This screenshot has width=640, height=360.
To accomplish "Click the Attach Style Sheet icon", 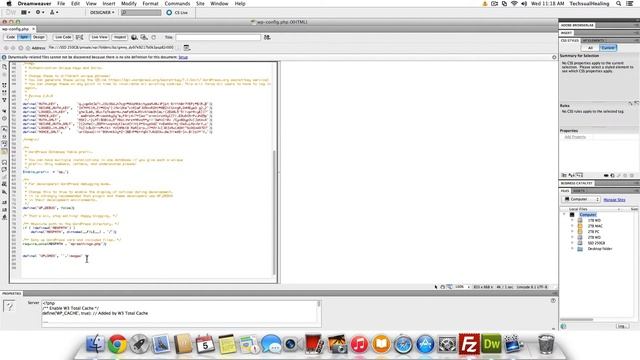I will pyautogui.click(x=606, y=176).
